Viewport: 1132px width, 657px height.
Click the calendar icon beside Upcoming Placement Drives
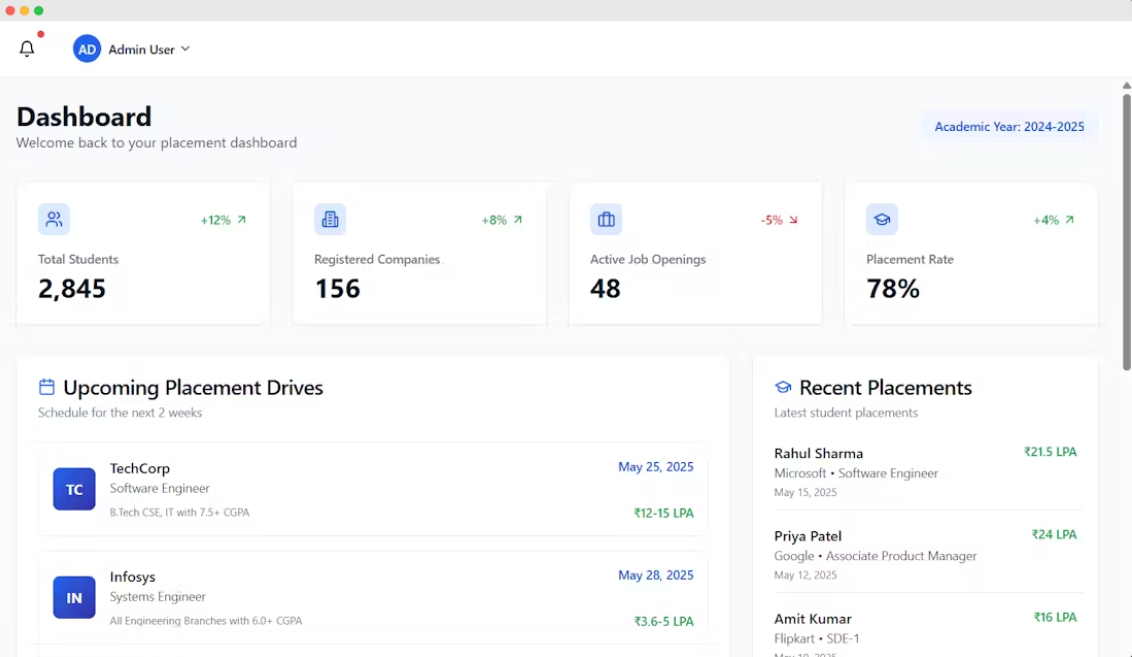point(47,387)
